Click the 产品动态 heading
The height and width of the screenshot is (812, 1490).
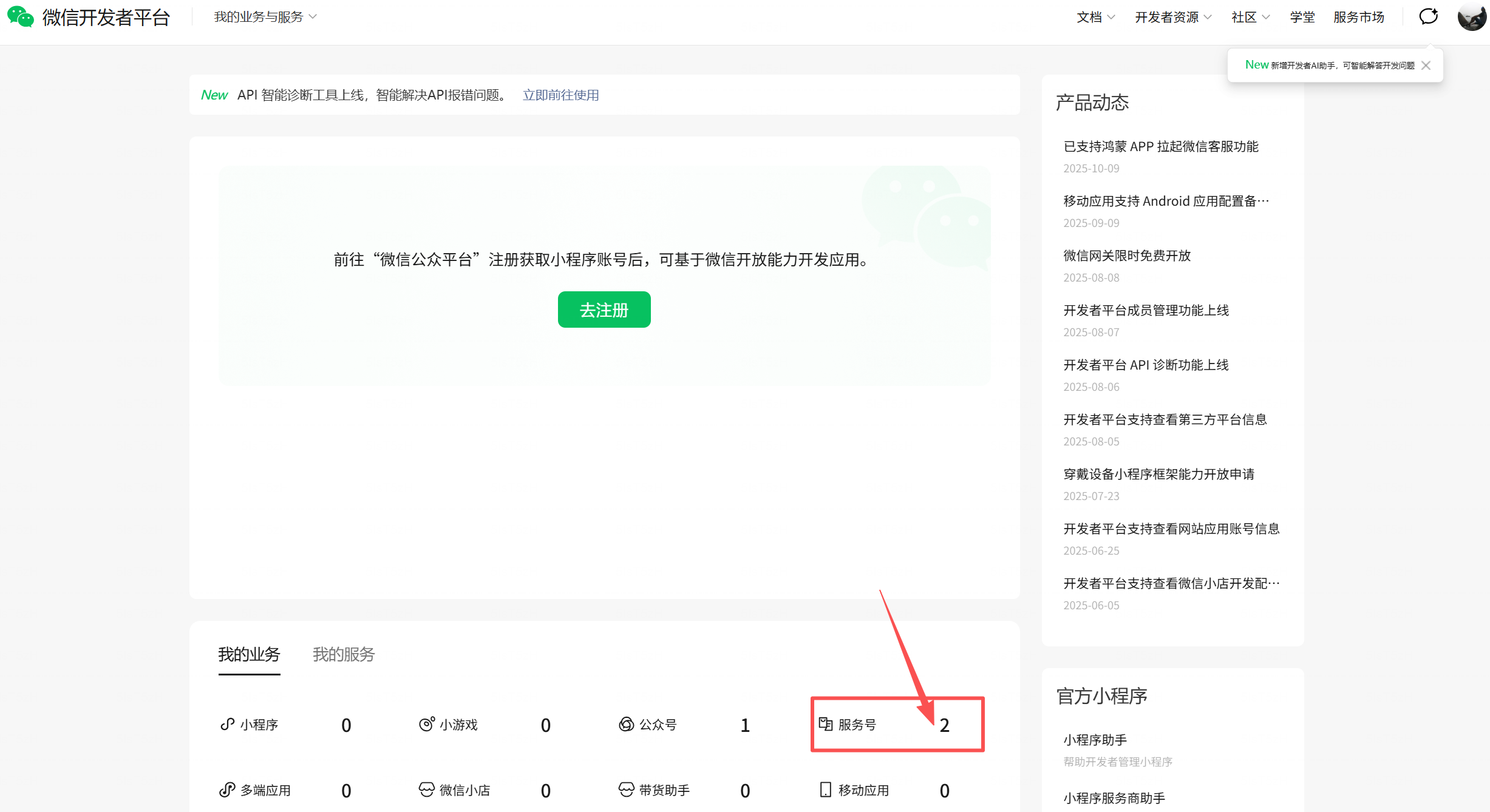[x=1092, y=103]
